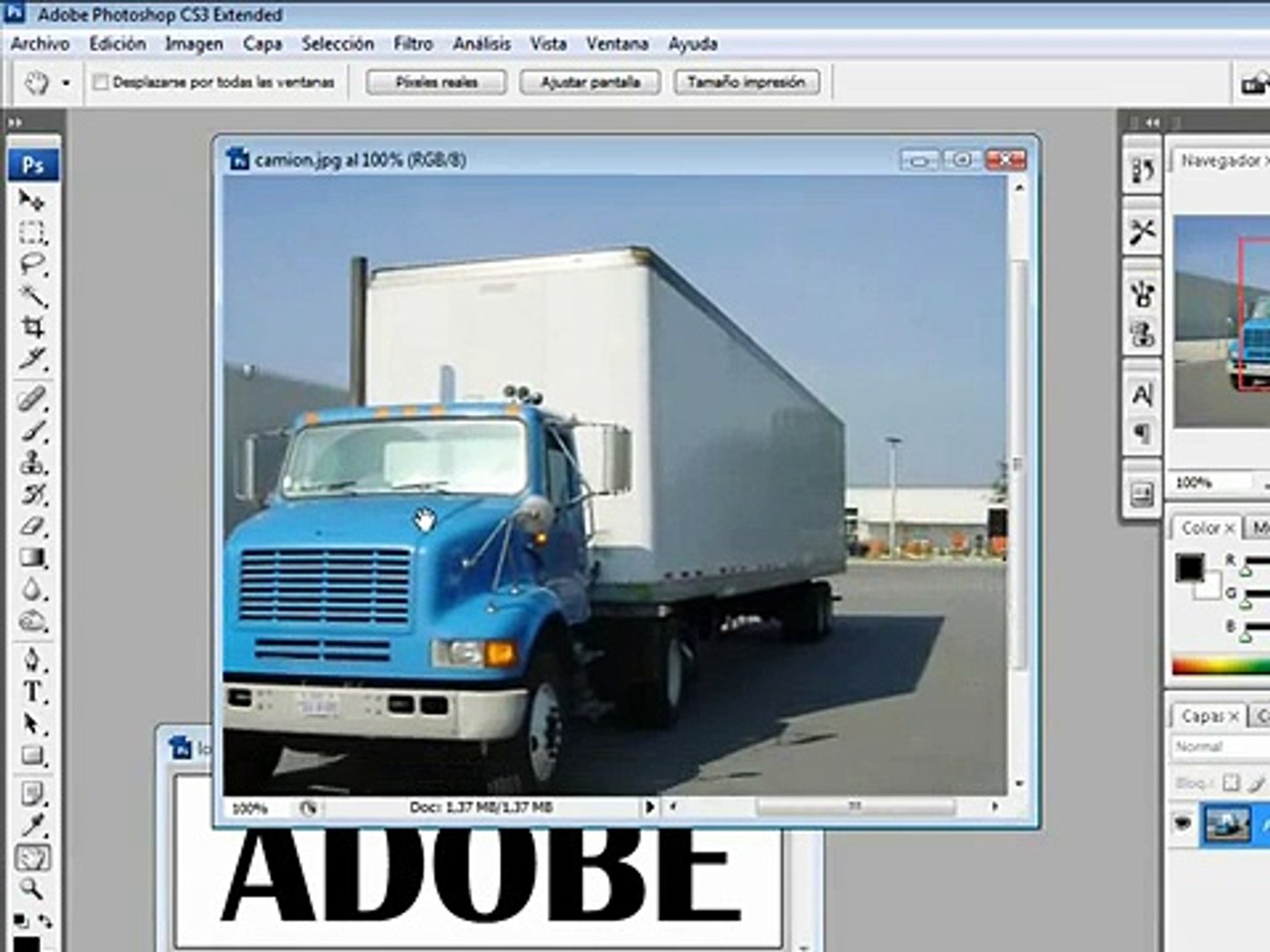
Task: Open the Clone Source dock icon
Action: click(x=1142, y=334)
